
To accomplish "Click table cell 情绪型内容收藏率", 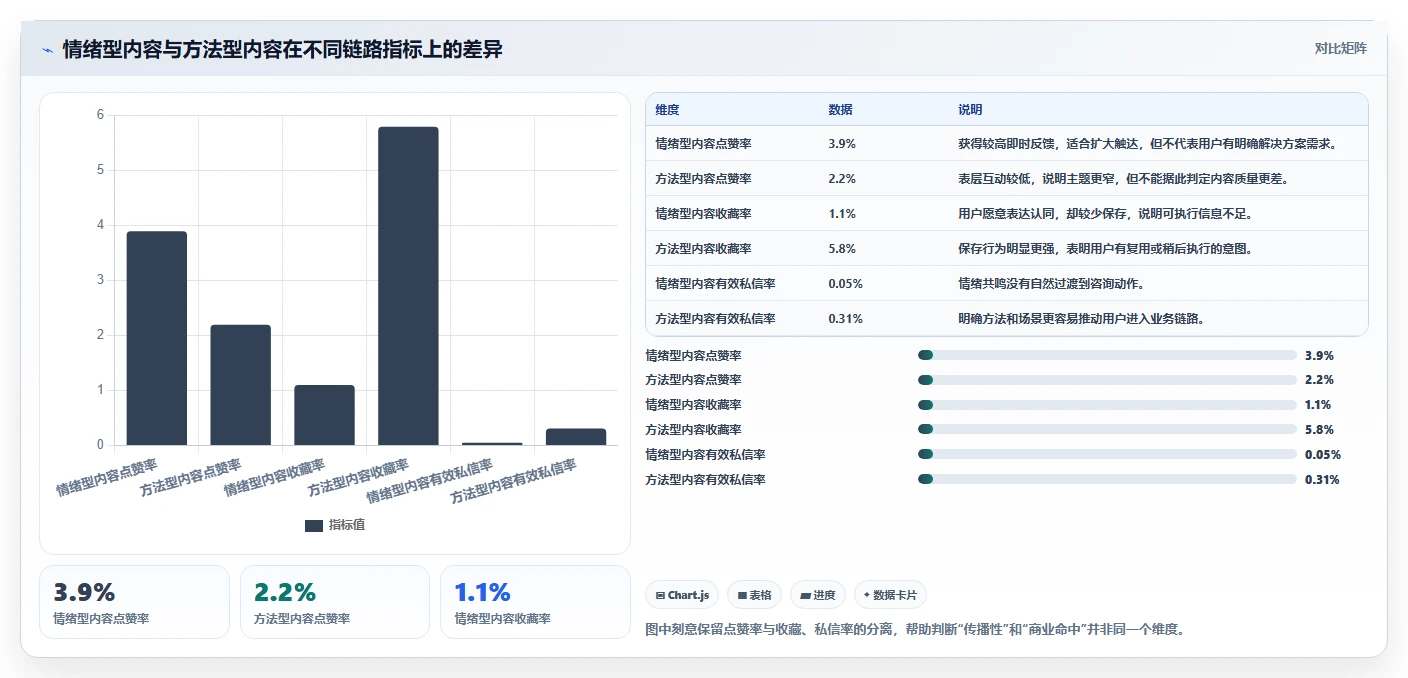I will coord(703,214).
